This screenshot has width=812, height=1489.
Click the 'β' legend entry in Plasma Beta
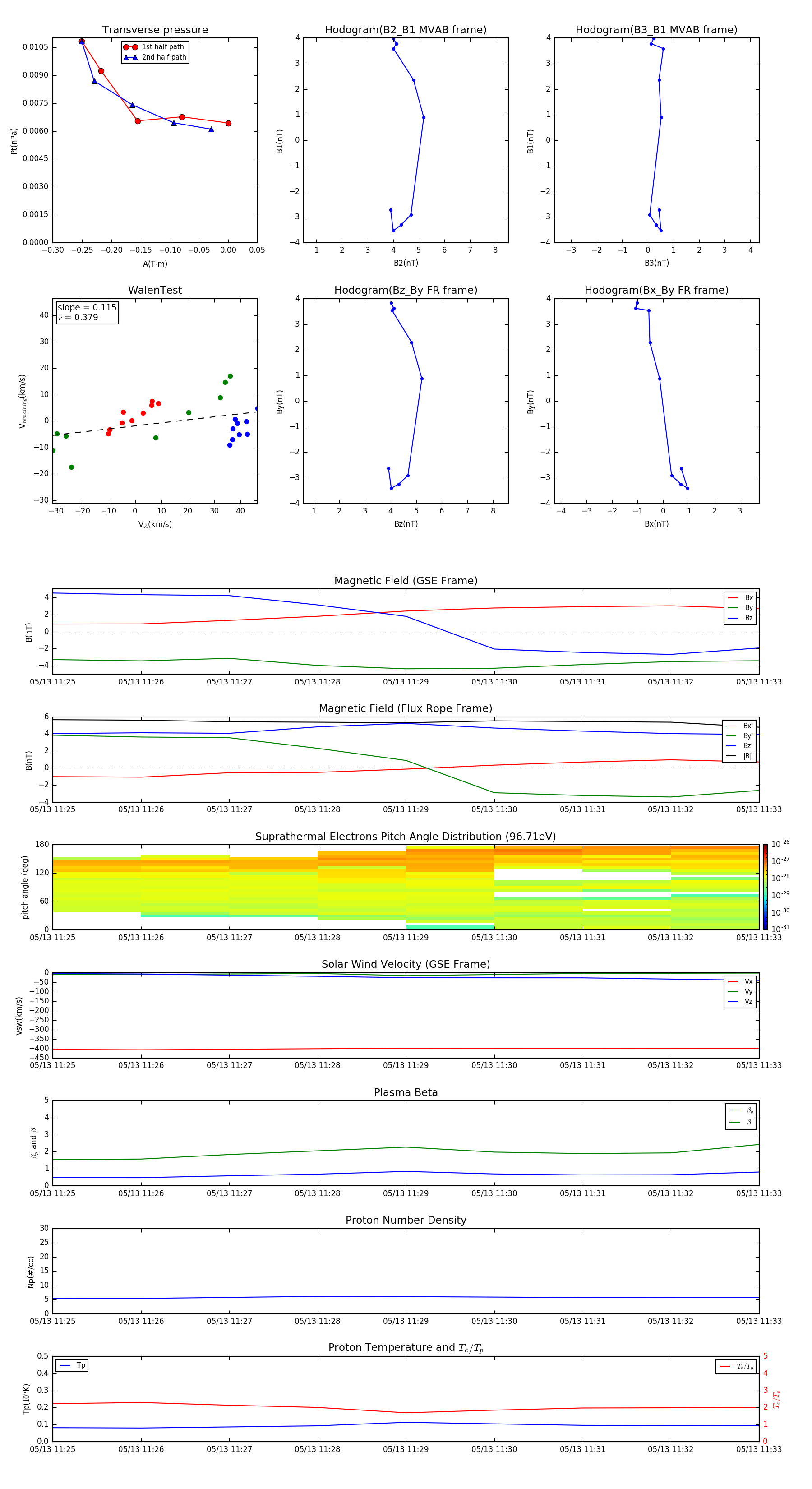(741, 1122)
